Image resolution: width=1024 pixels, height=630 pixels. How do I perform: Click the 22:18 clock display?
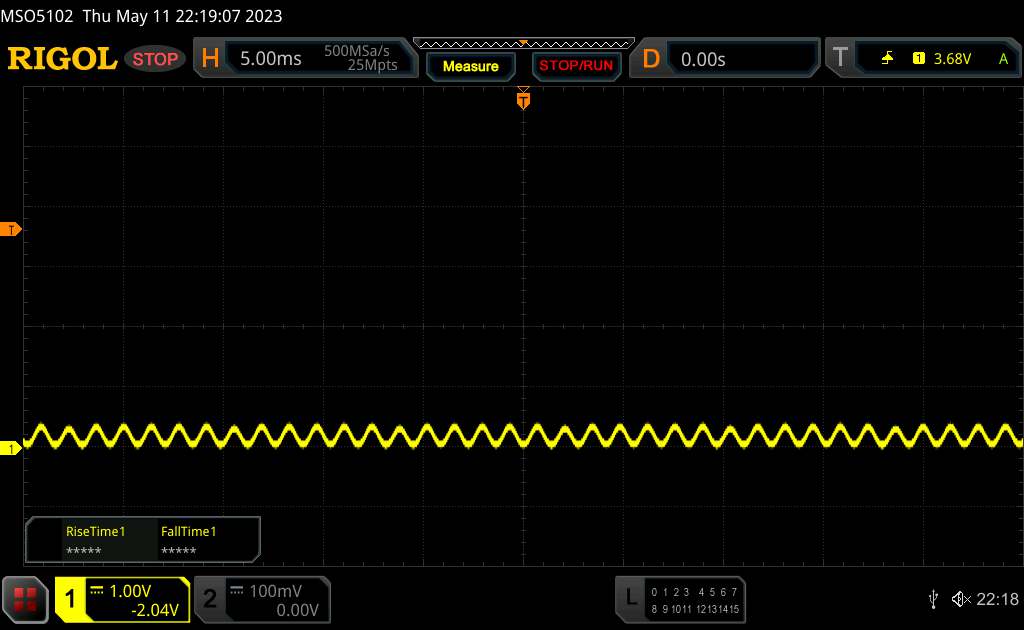[x=997, y=599]
